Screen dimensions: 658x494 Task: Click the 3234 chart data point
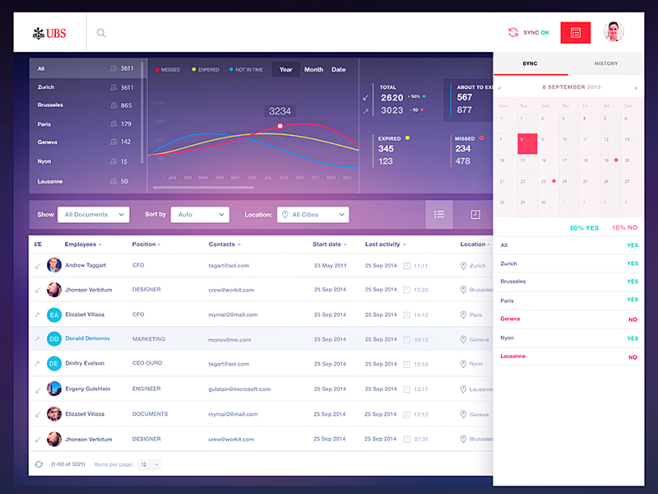click(280, 126)
